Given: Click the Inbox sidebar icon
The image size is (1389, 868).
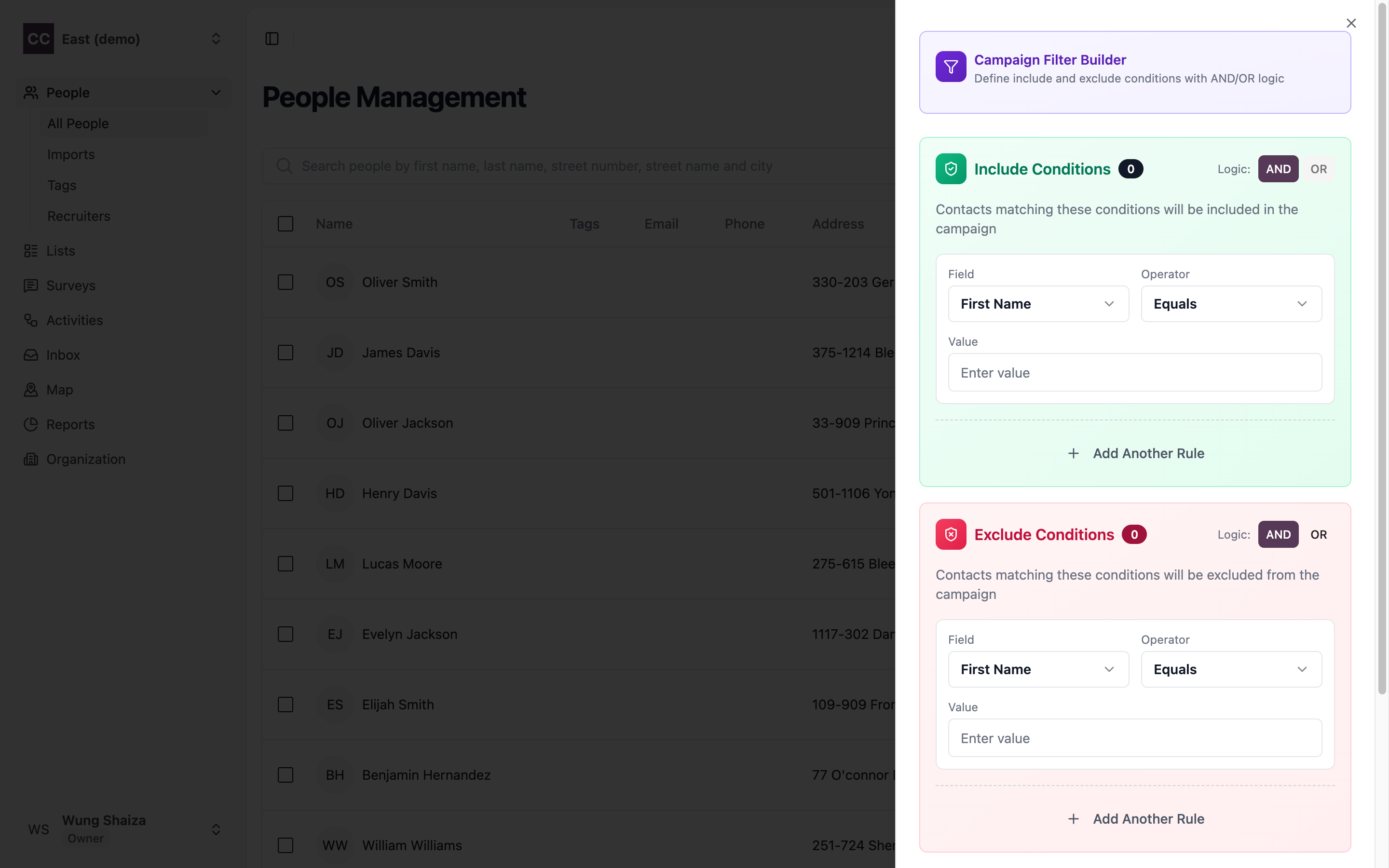Looking at the screenshot, I should coord(31,355).
